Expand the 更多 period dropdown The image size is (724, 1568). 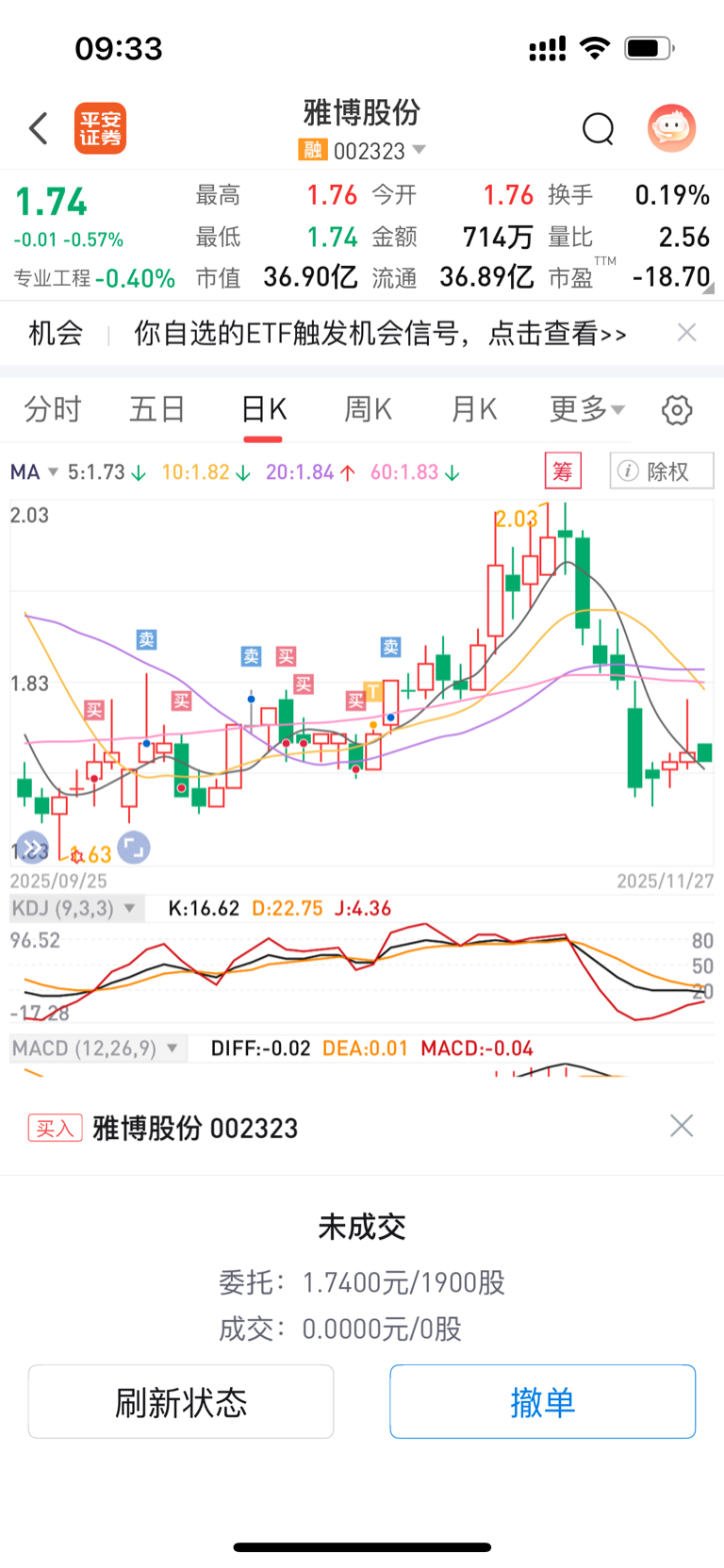click(587, 409)
